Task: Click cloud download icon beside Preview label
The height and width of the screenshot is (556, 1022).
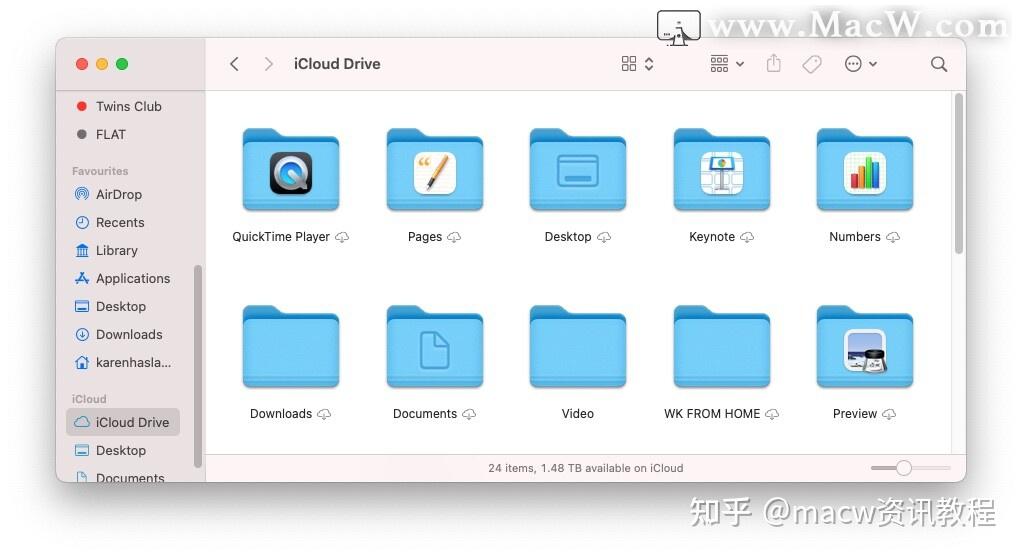Action: coord(889,414)
